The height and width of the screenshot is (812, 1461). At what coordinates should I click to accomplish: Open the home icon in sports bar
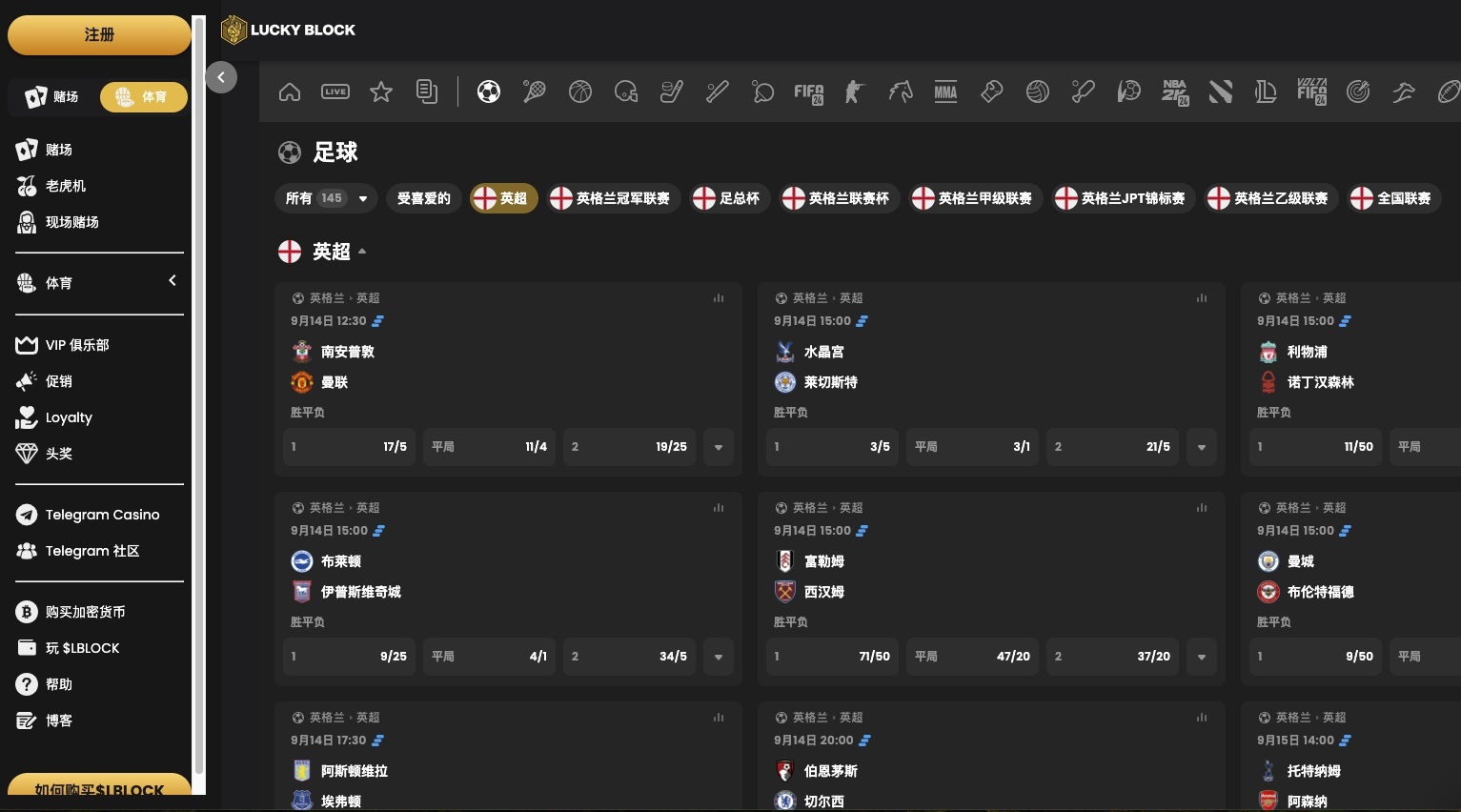click(290, 91)
